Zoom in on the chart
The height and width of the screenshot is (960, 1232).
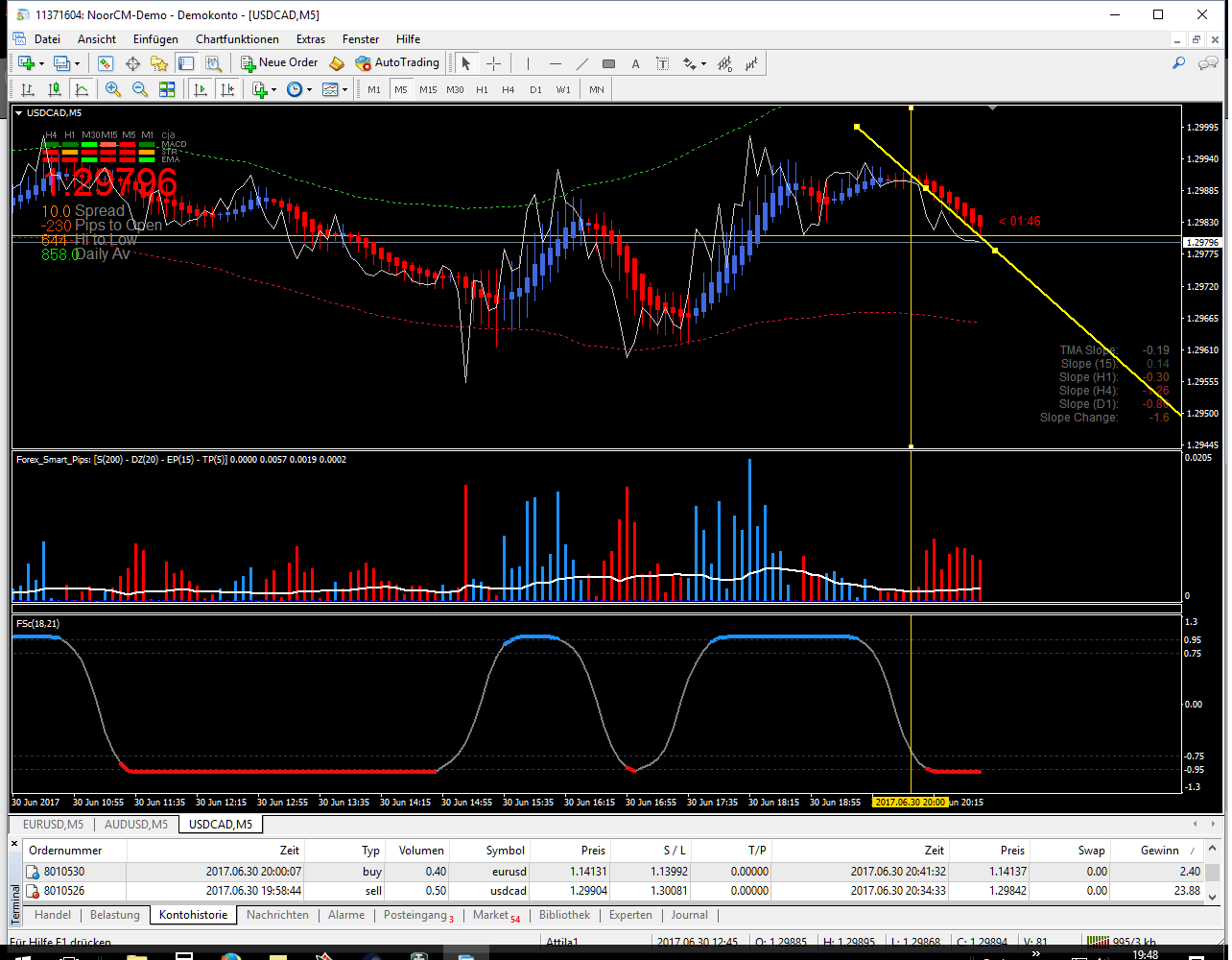(x=113, y=89)
